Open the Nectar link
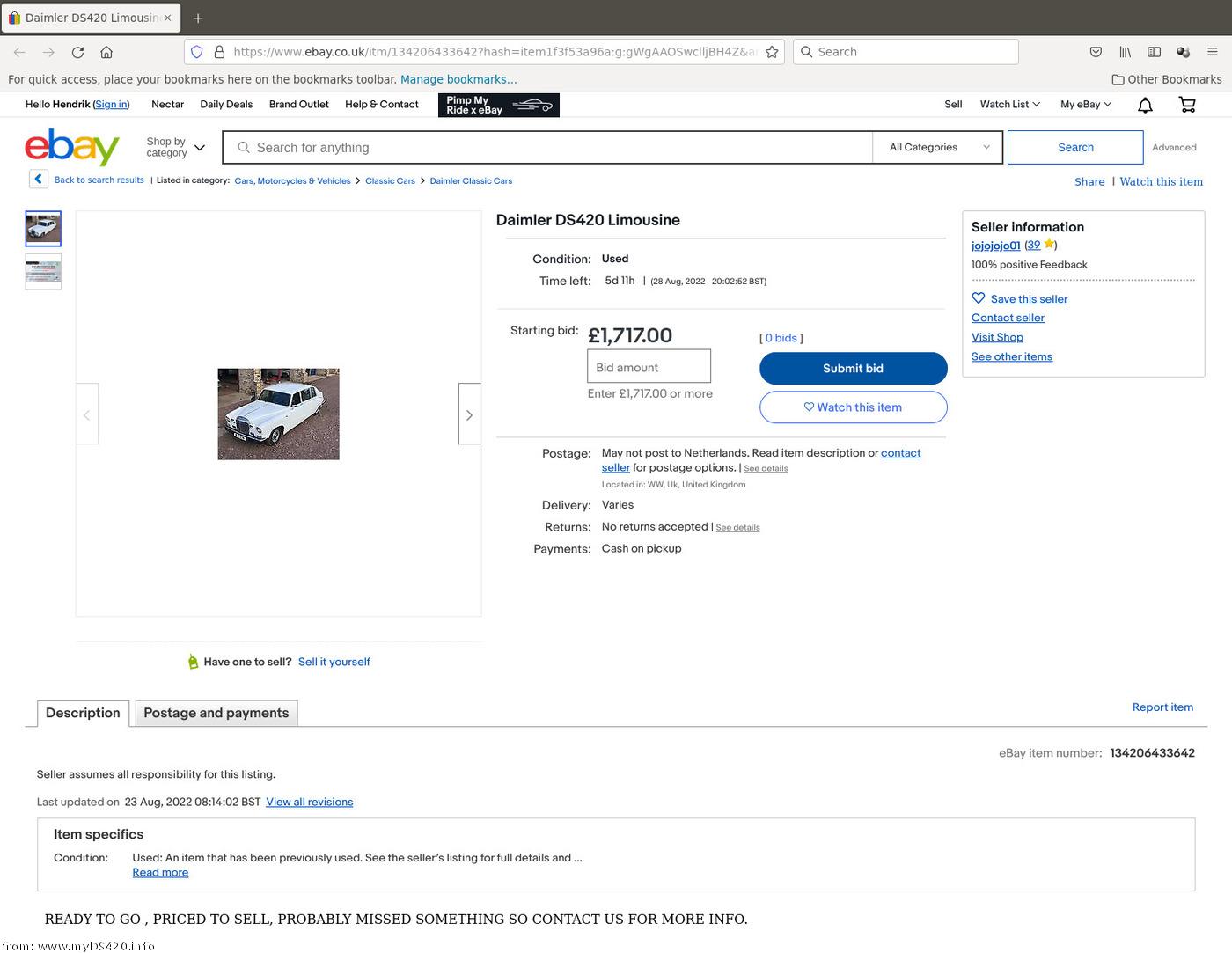Screen dimensions: 1232x953 167,104
